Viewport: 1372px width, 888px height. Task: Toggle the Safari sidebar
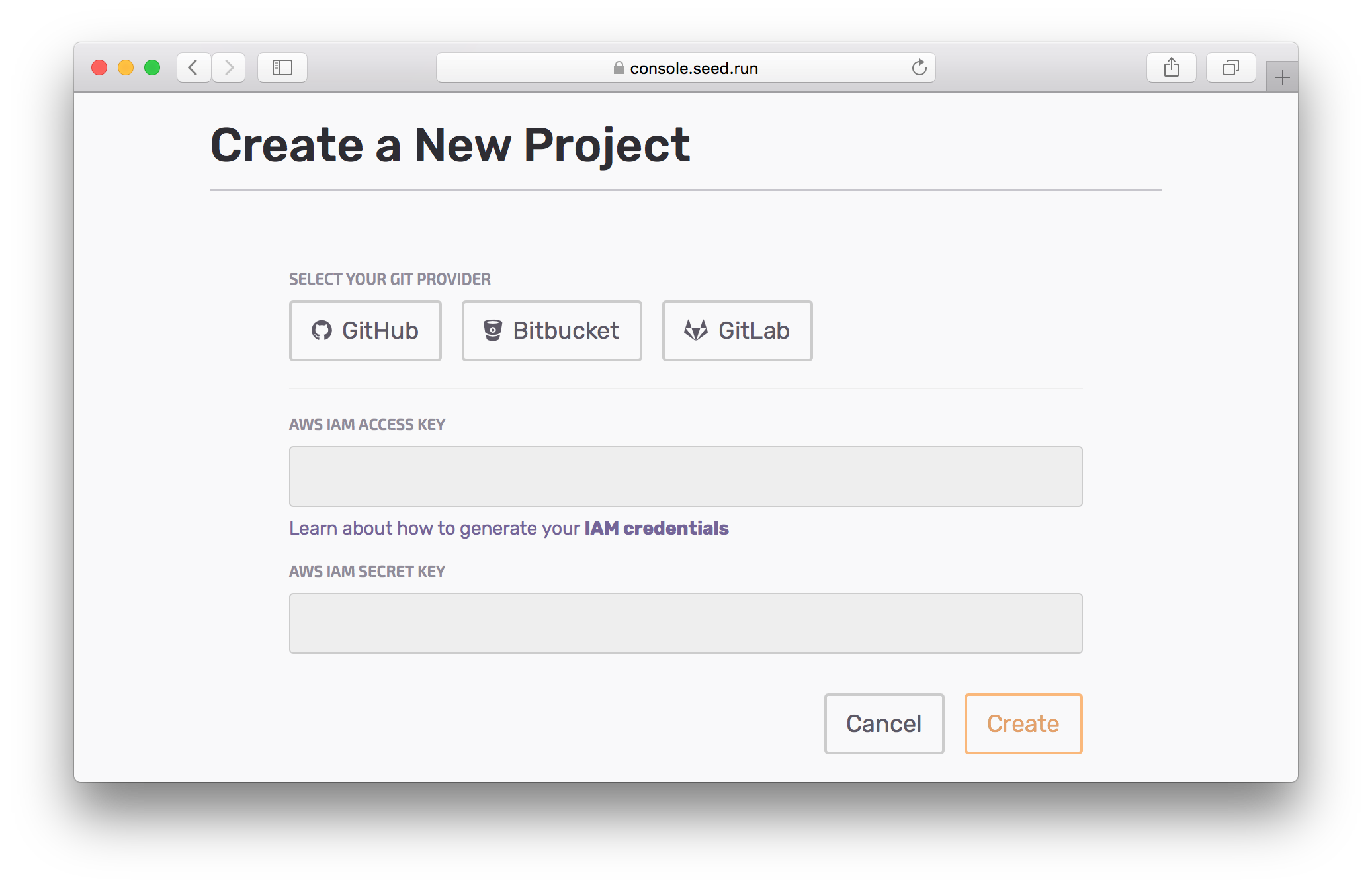(282, 67)
